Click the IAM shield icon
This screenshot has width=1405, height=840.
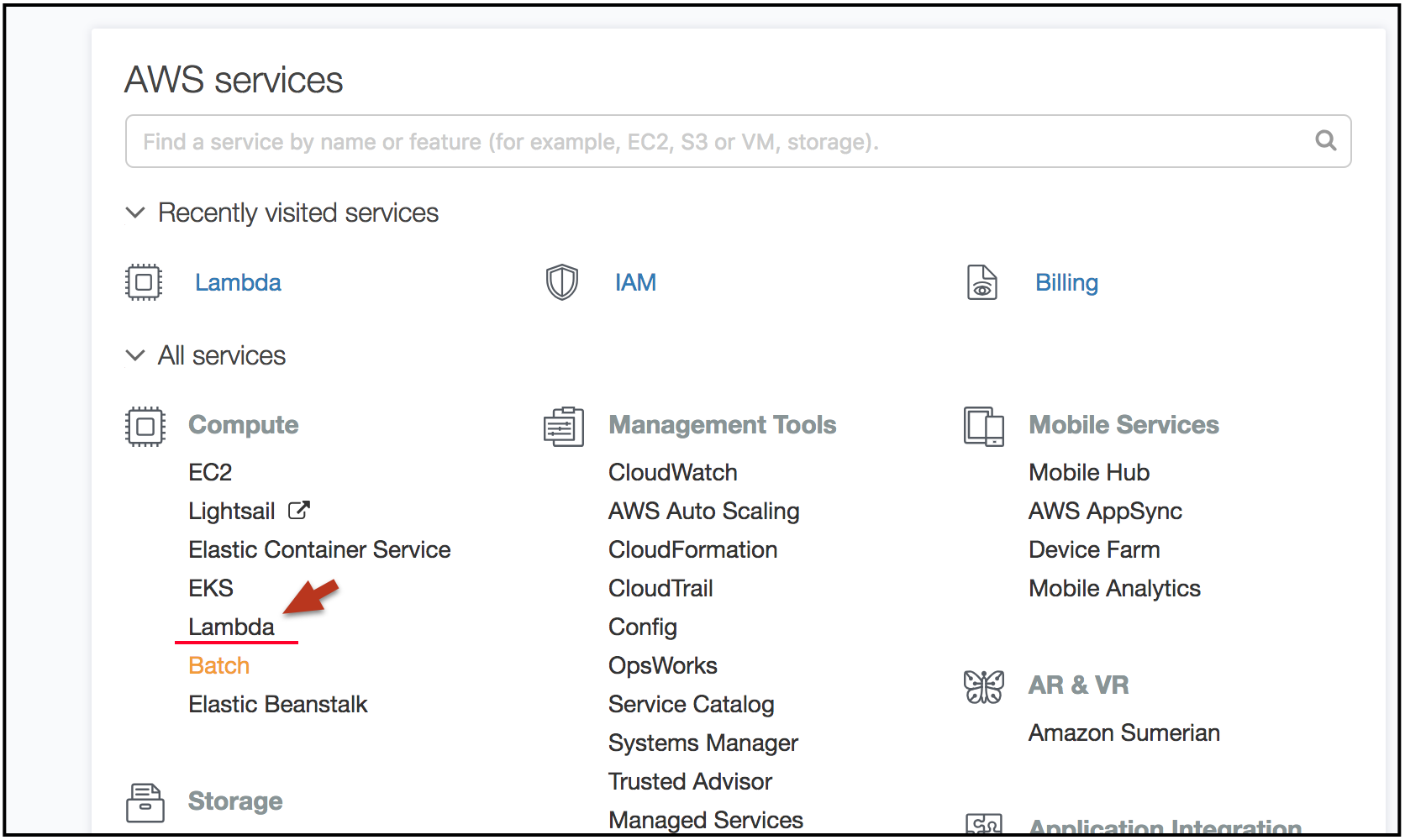(x=562, y=282)
